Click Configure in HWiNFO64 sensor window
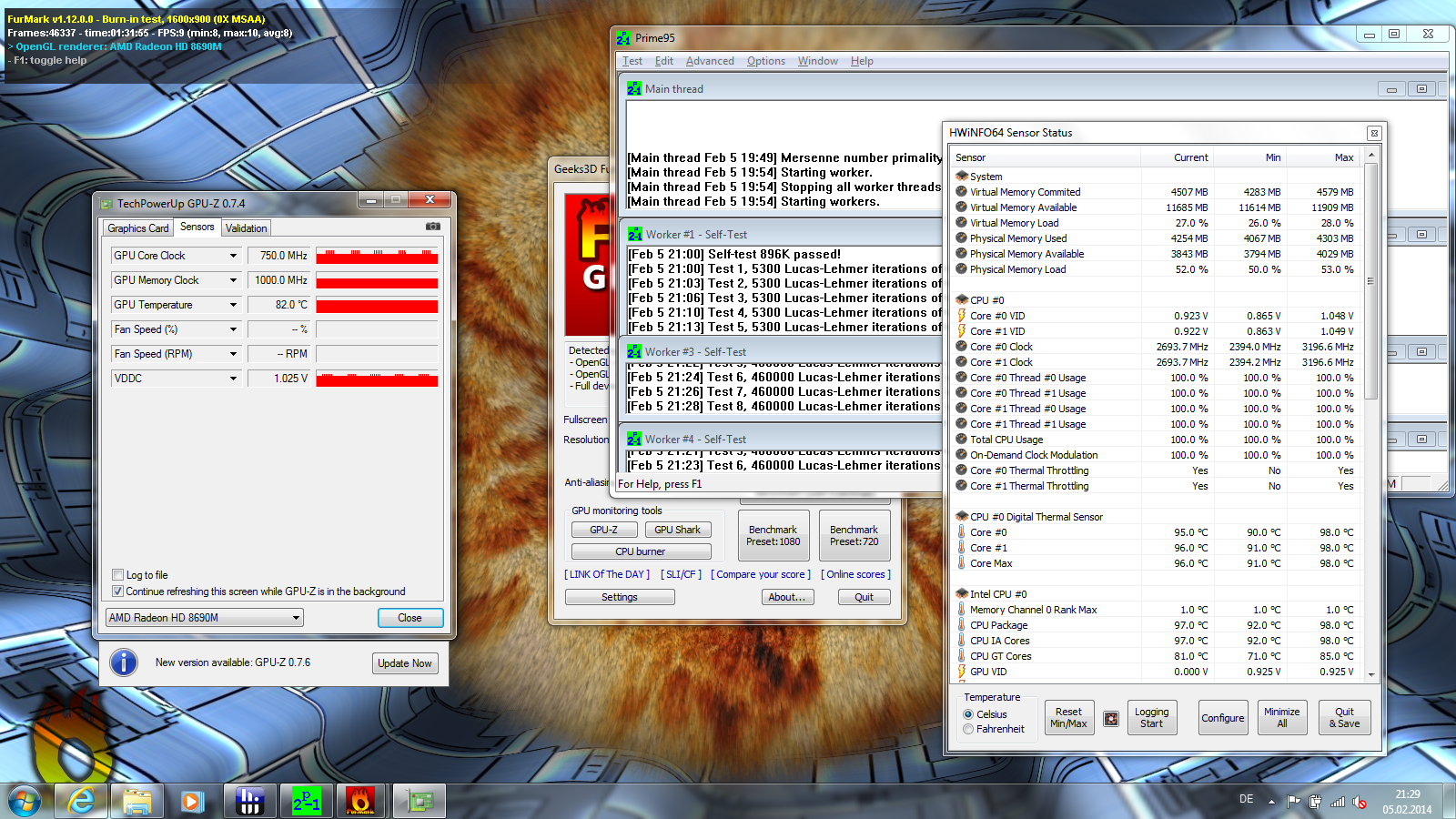The image size is (1456, 819). 1222,718
